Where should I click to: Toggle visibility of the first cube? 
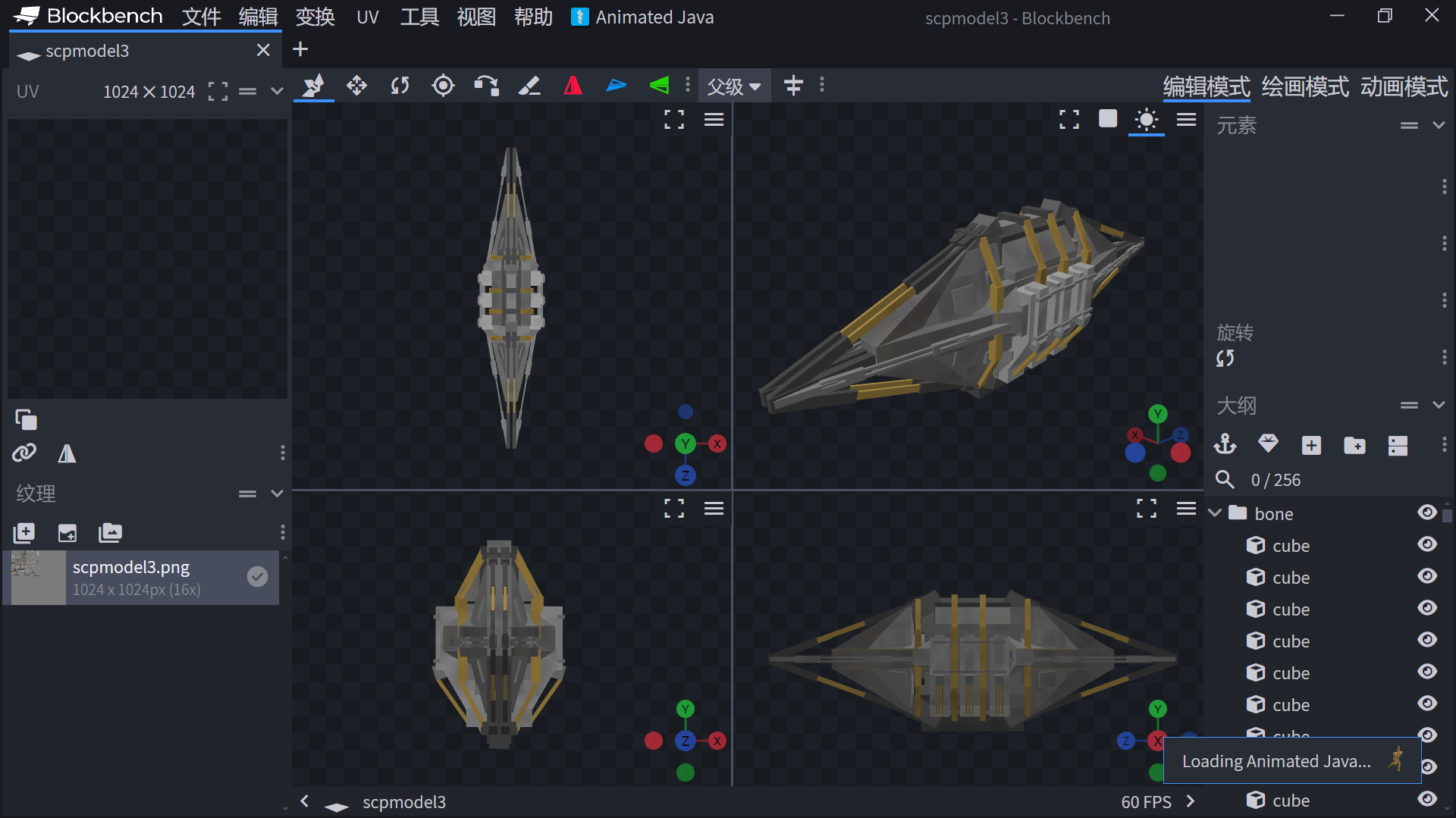click(1426, 545)
